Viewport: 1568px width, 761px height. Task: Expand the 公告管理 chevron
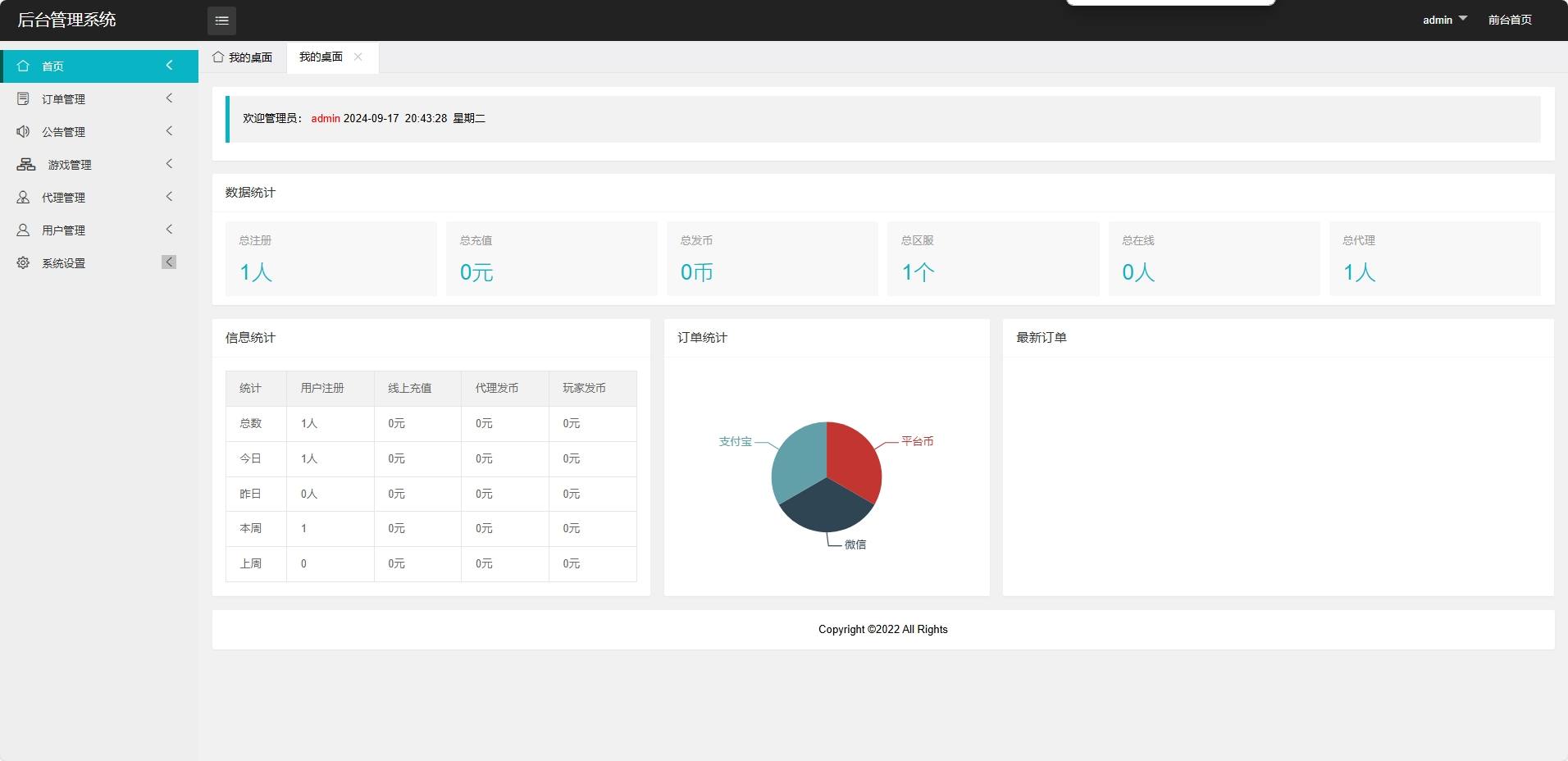point(169,130)
